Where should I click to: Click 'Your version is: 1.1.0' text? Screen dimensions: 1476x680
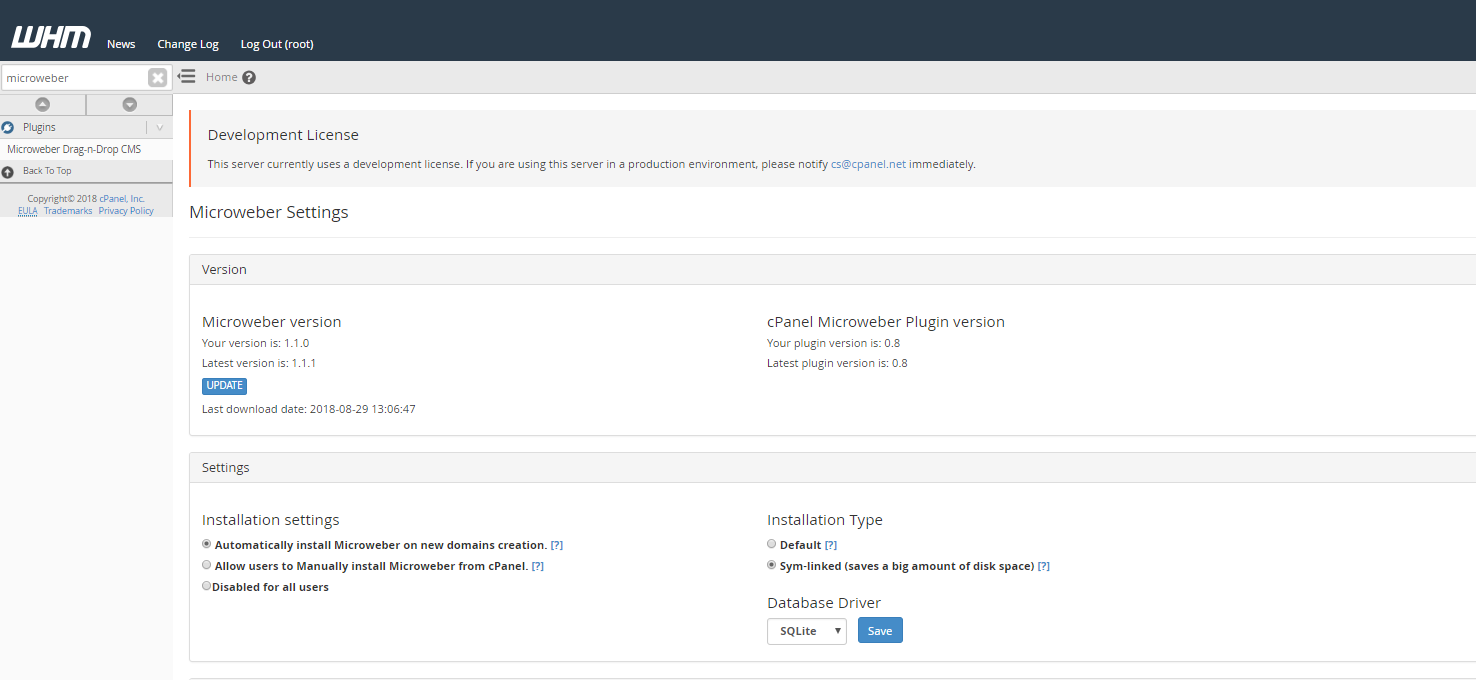click(255, 343)
